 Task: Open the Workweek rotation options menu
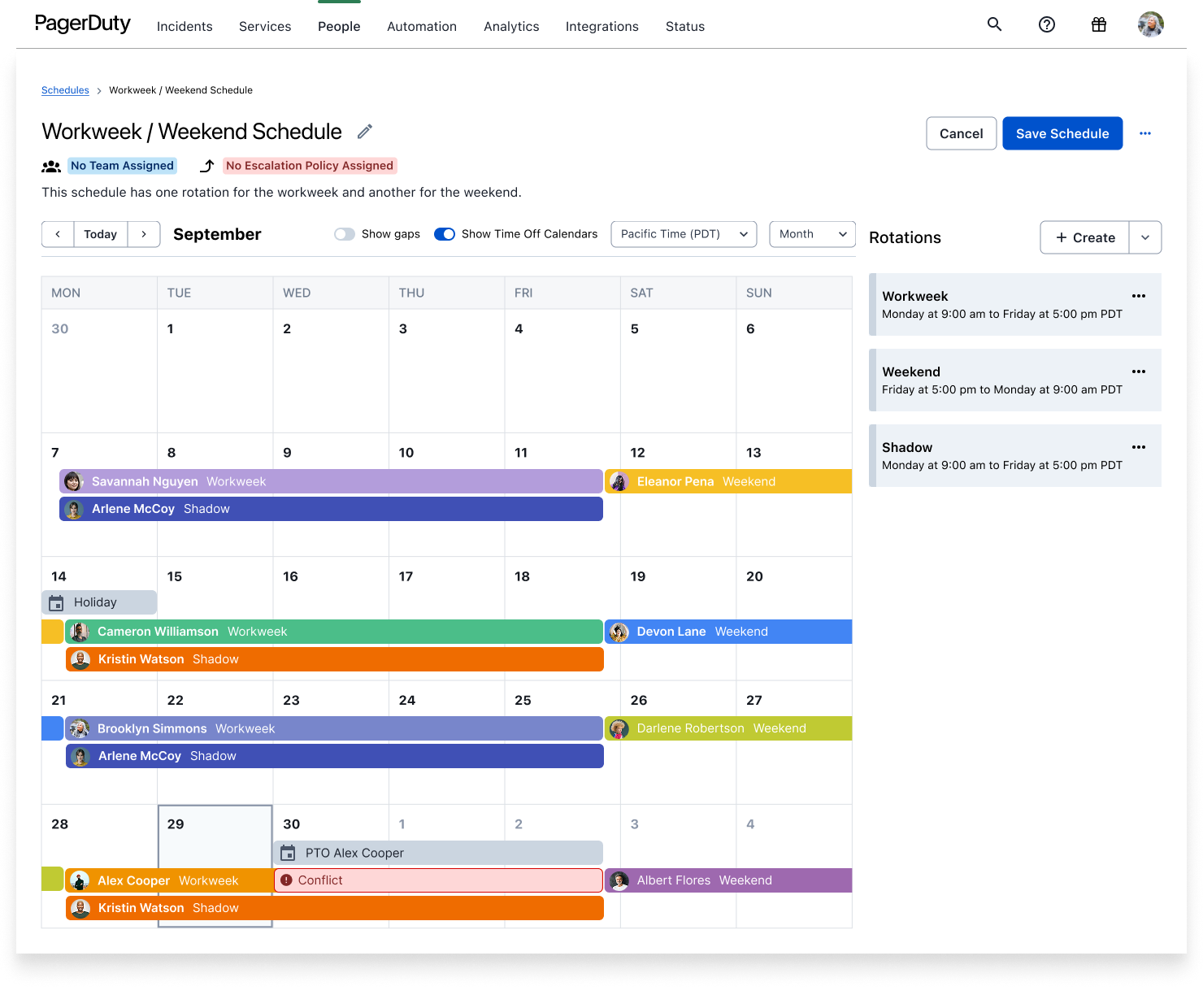(1139, 296)
